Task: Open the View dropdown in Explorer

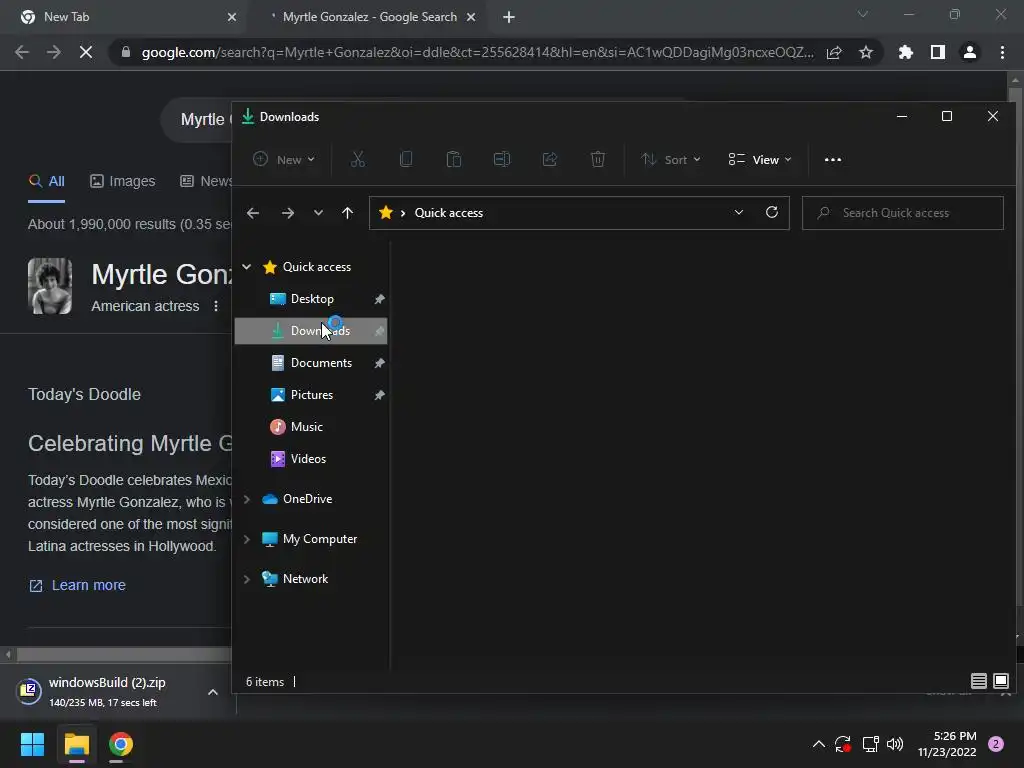Action: [x=760, y=159]
